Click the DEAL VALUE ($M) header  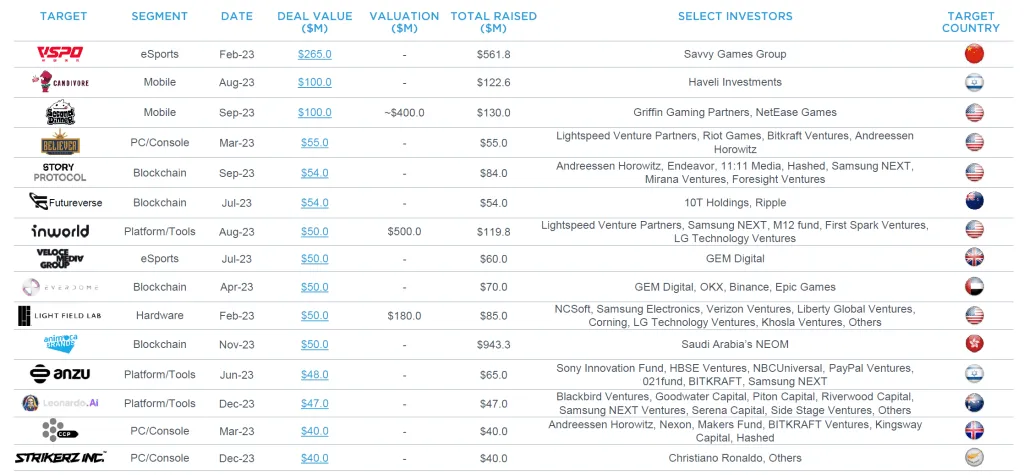click(x=314, y=22)
